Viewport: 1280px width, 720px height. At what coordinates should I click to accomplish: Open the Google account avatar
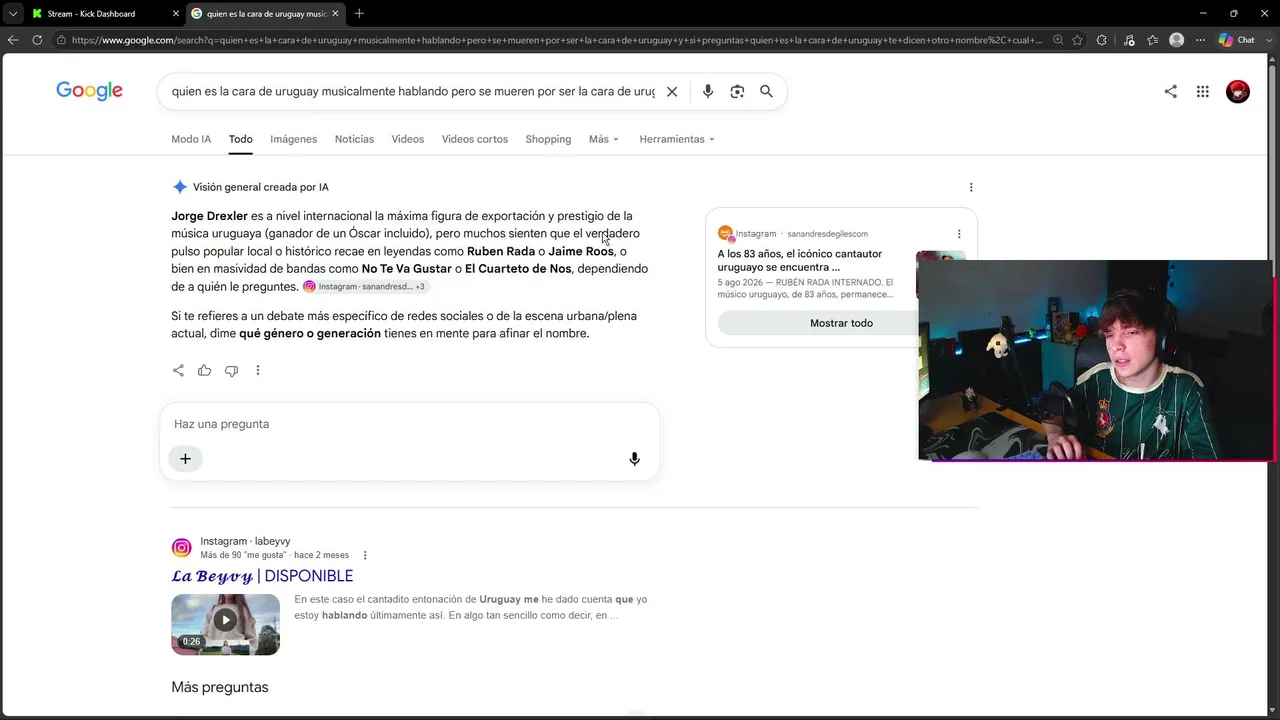pos(1238,91)
